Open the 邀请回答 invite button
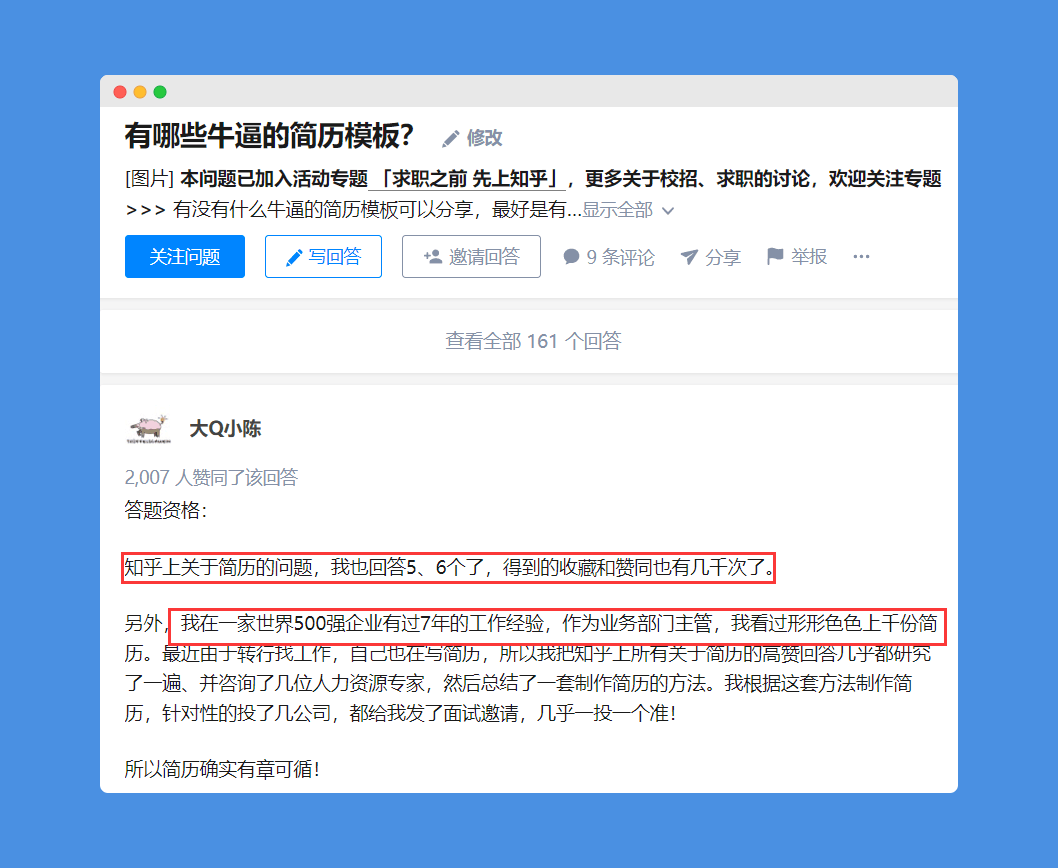The width and height of the screenshot is (1058, 868). pos(471,256)
